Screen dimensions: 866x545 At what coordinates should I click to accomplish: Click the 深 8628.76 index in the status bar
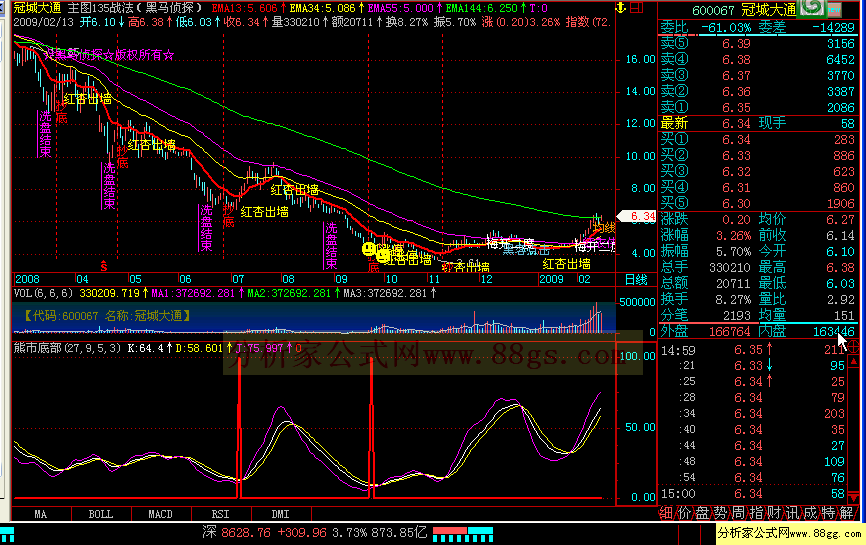(x=236, y=532)
